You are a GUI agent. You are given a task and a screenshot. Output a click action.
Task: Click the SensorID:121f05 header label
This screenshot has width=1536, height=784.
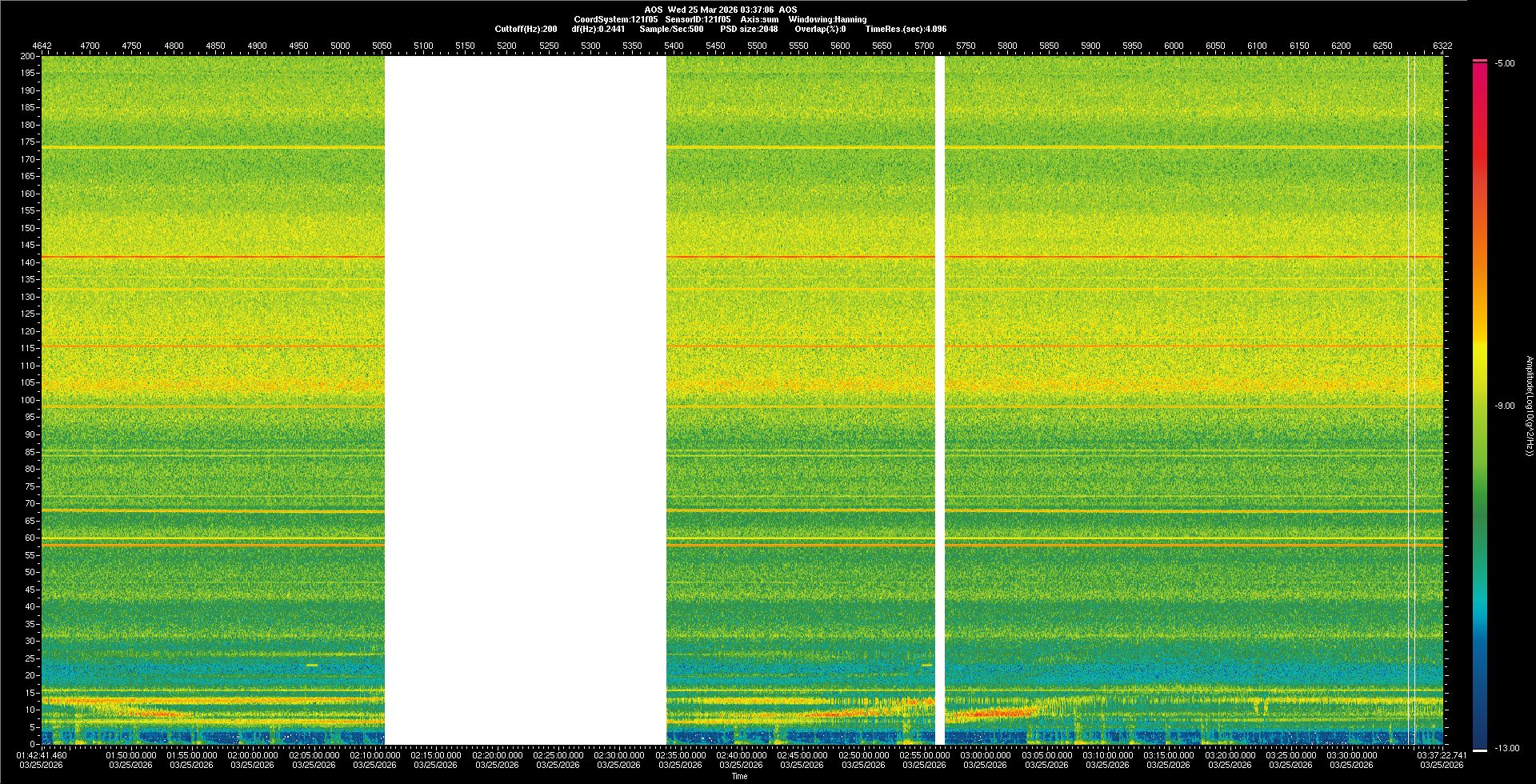tap(697, 19)
